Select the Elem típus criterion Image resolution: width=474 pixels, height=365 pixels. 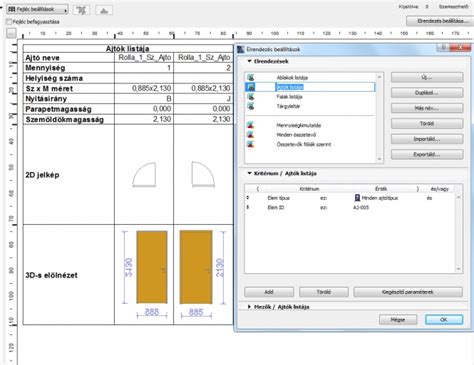(x=278, y=198)
